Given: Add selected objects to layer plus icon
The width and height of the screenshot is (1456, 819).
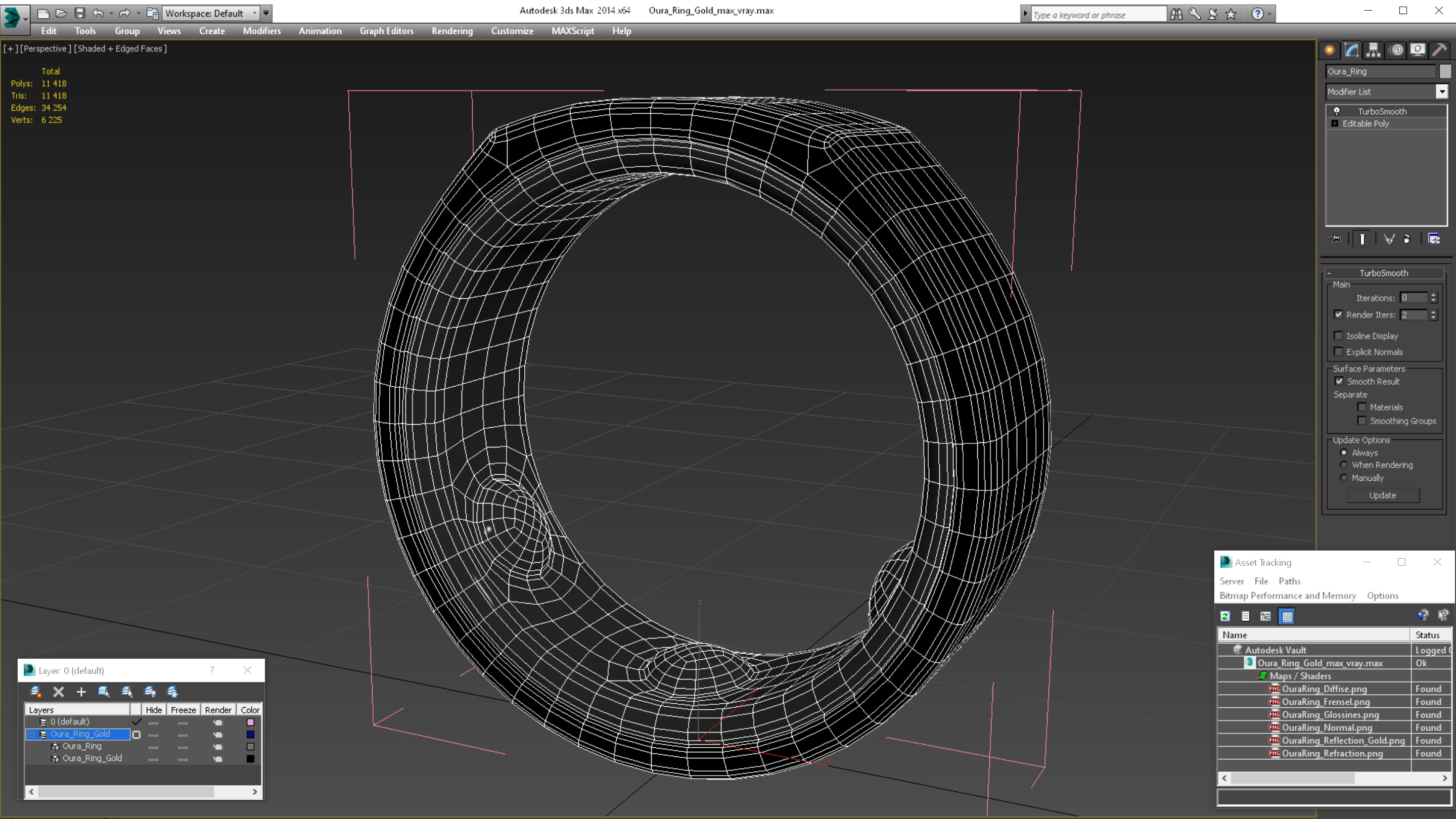Looking at the screenshot, I should [81, 692].
